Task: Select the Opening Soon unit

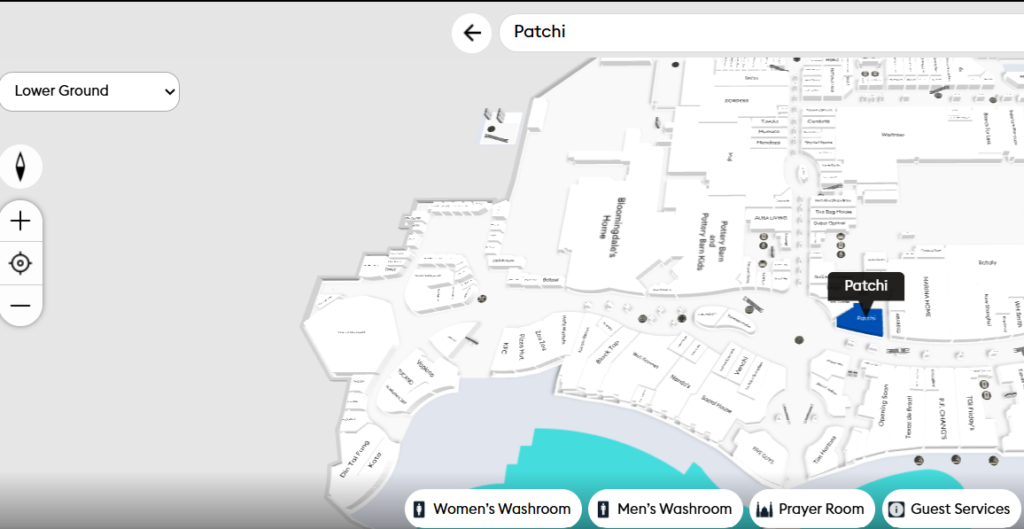Action: click(884, 405)
